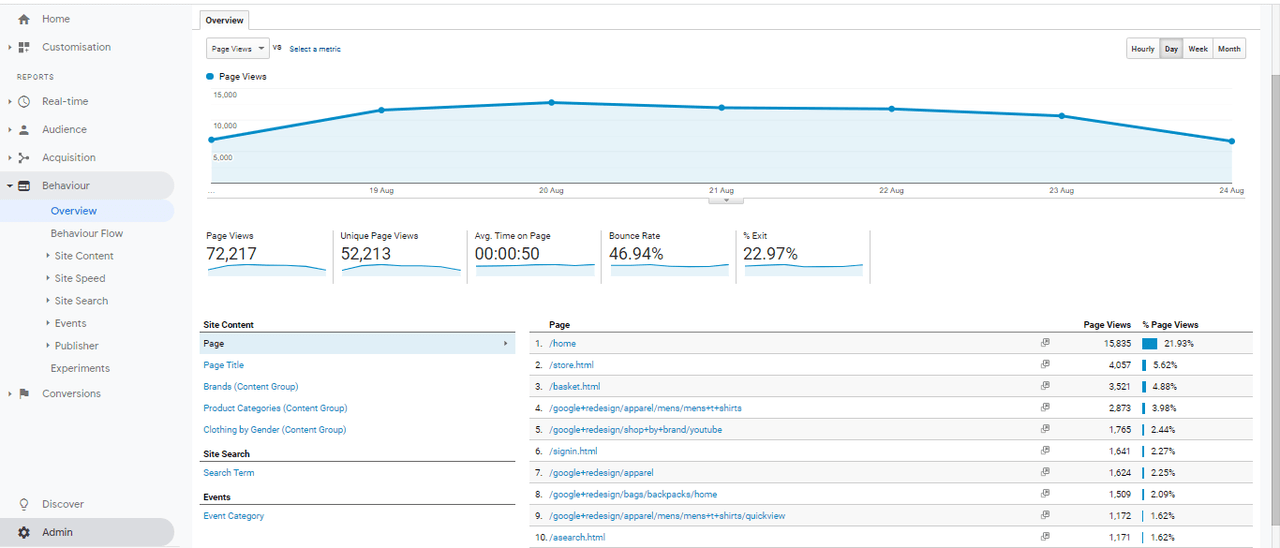Open the /store.html page link
The image size is (1280, 548).
[572, 365]
